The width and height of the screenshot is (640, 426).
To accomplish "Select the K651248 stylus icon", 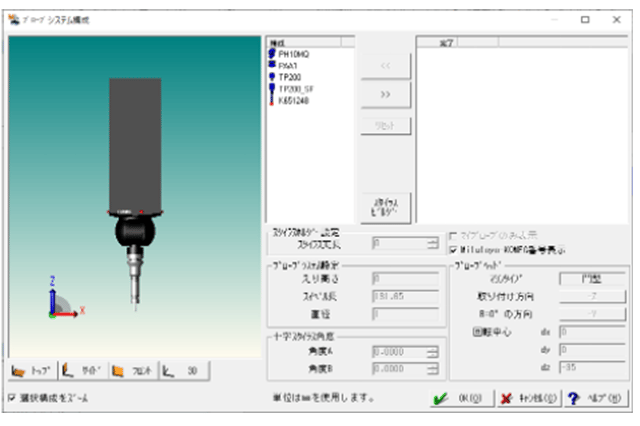I will (x=271, y=99).
